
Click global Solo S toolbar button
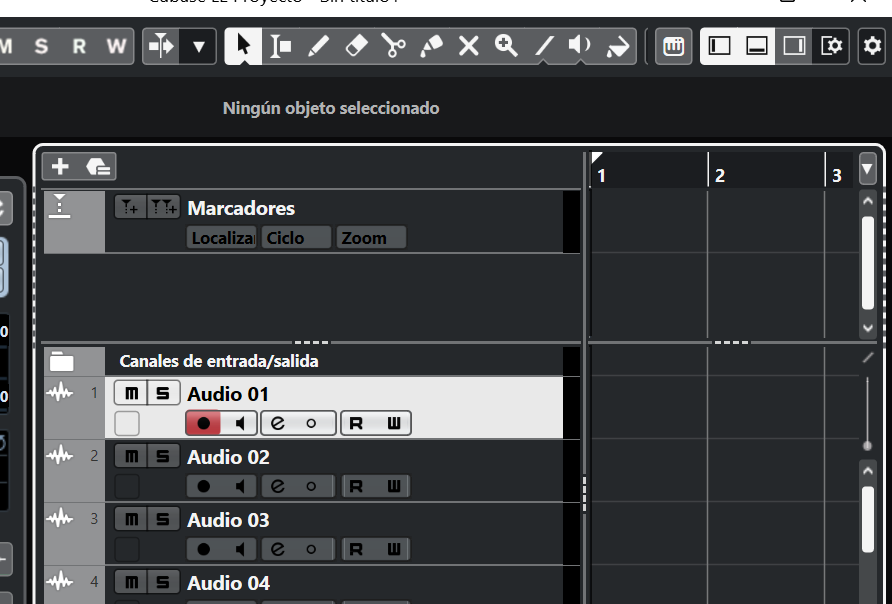(41, 46)
